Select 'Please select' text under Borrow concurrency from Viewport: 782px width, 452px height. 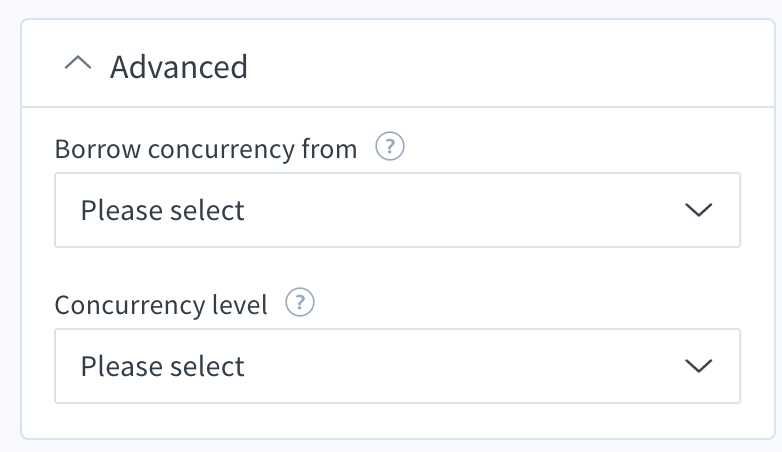163,211
